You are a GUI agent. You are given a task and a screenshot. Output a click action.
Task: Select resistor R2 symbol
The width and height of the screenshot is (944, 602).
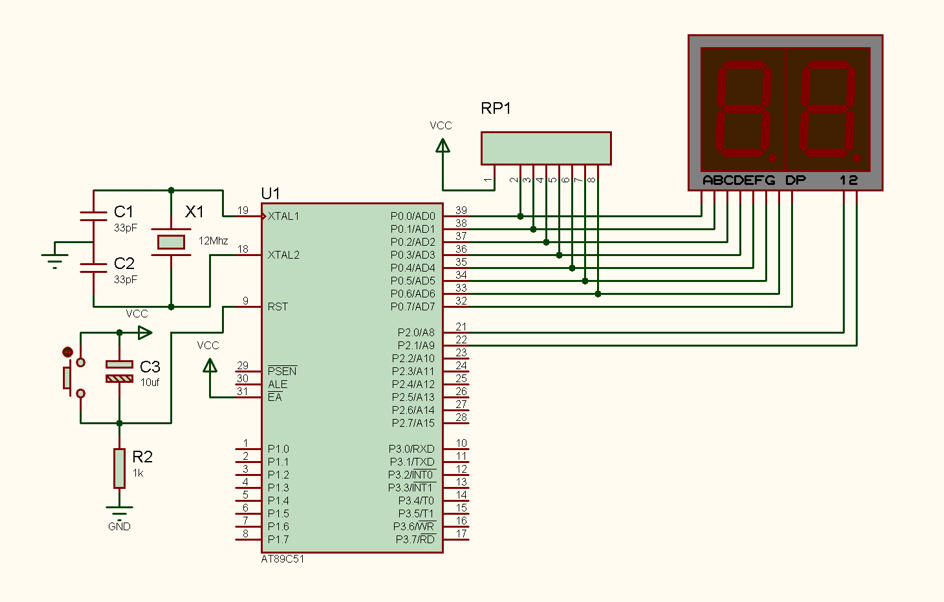click(x=119, y=468)
